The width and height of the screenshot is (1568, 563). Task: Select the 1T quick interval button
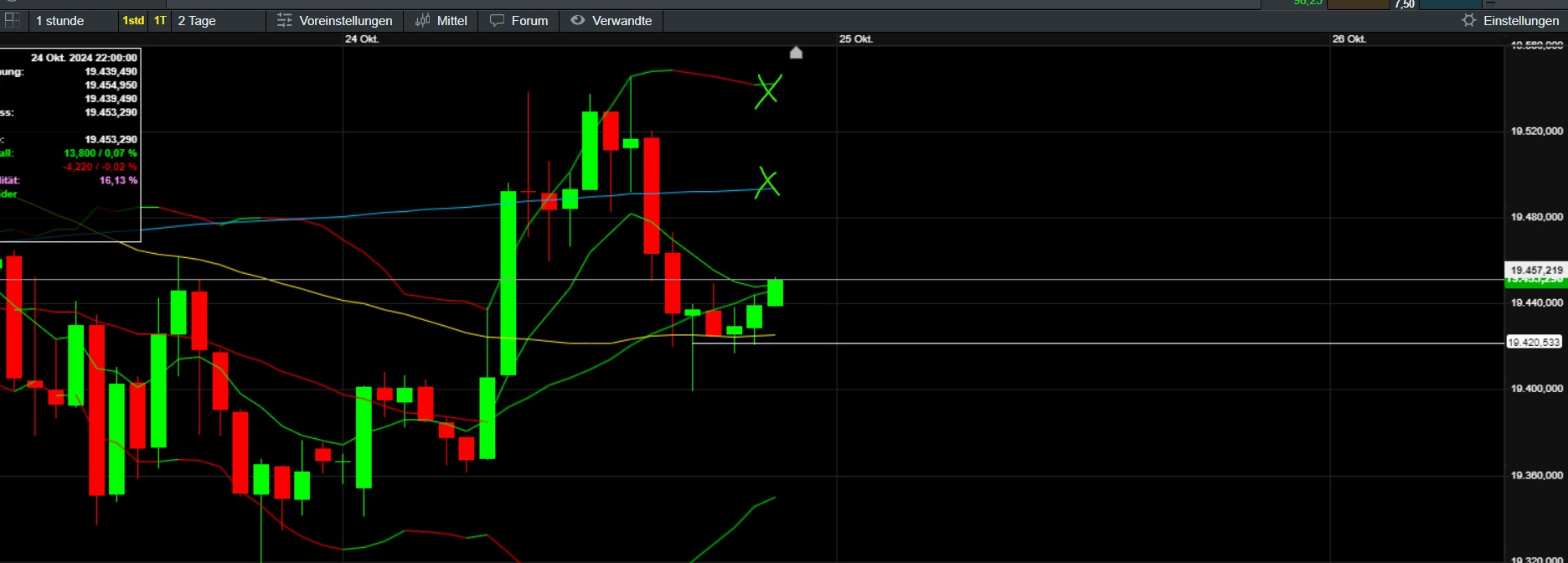click(x=160, y=21)
